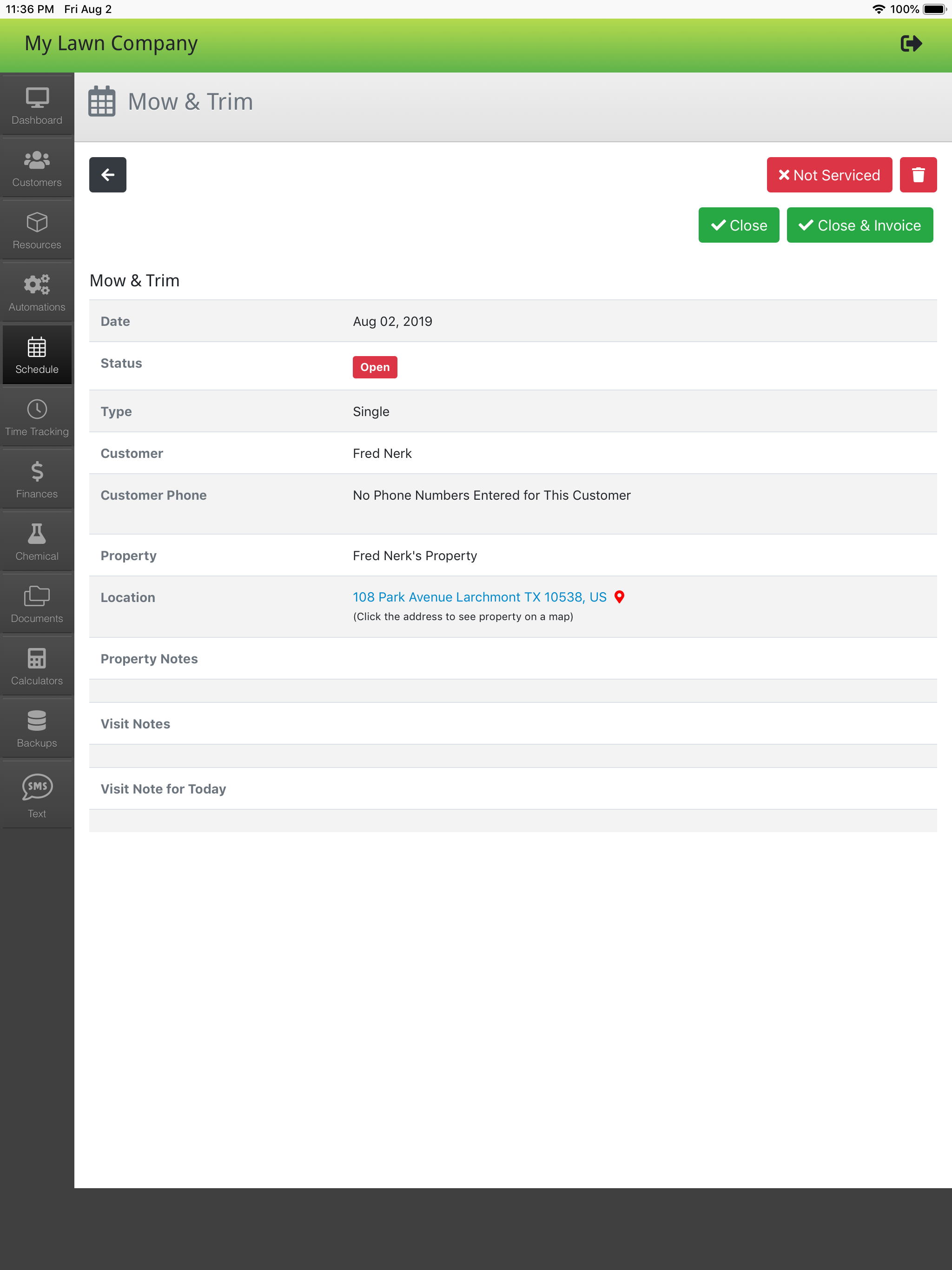
Task: Click Close & Invoice button
Action: pos(859,225)
